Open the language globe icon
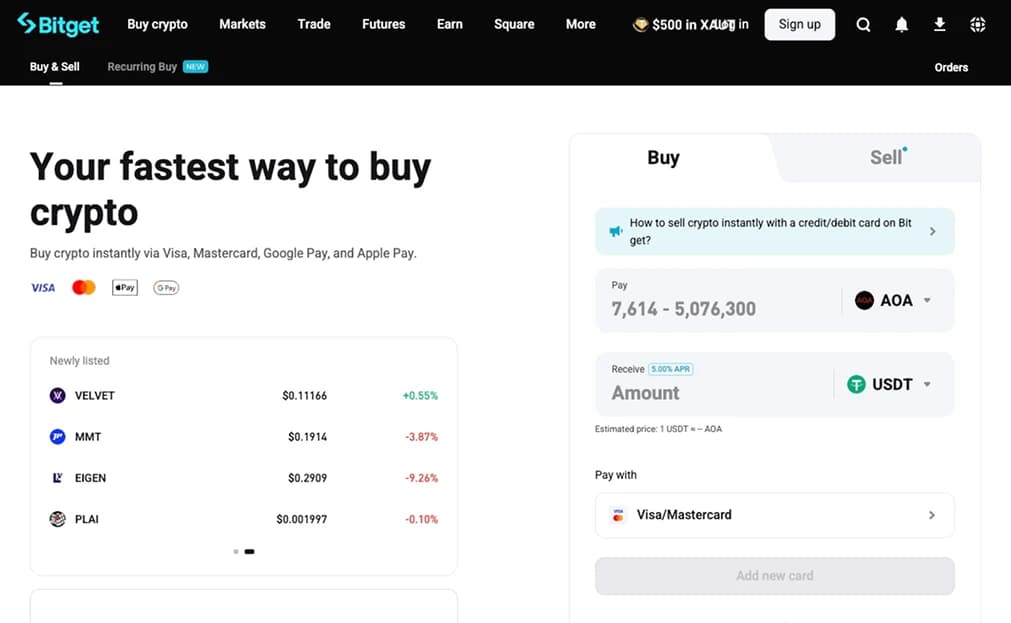 (x=977, y=25)
